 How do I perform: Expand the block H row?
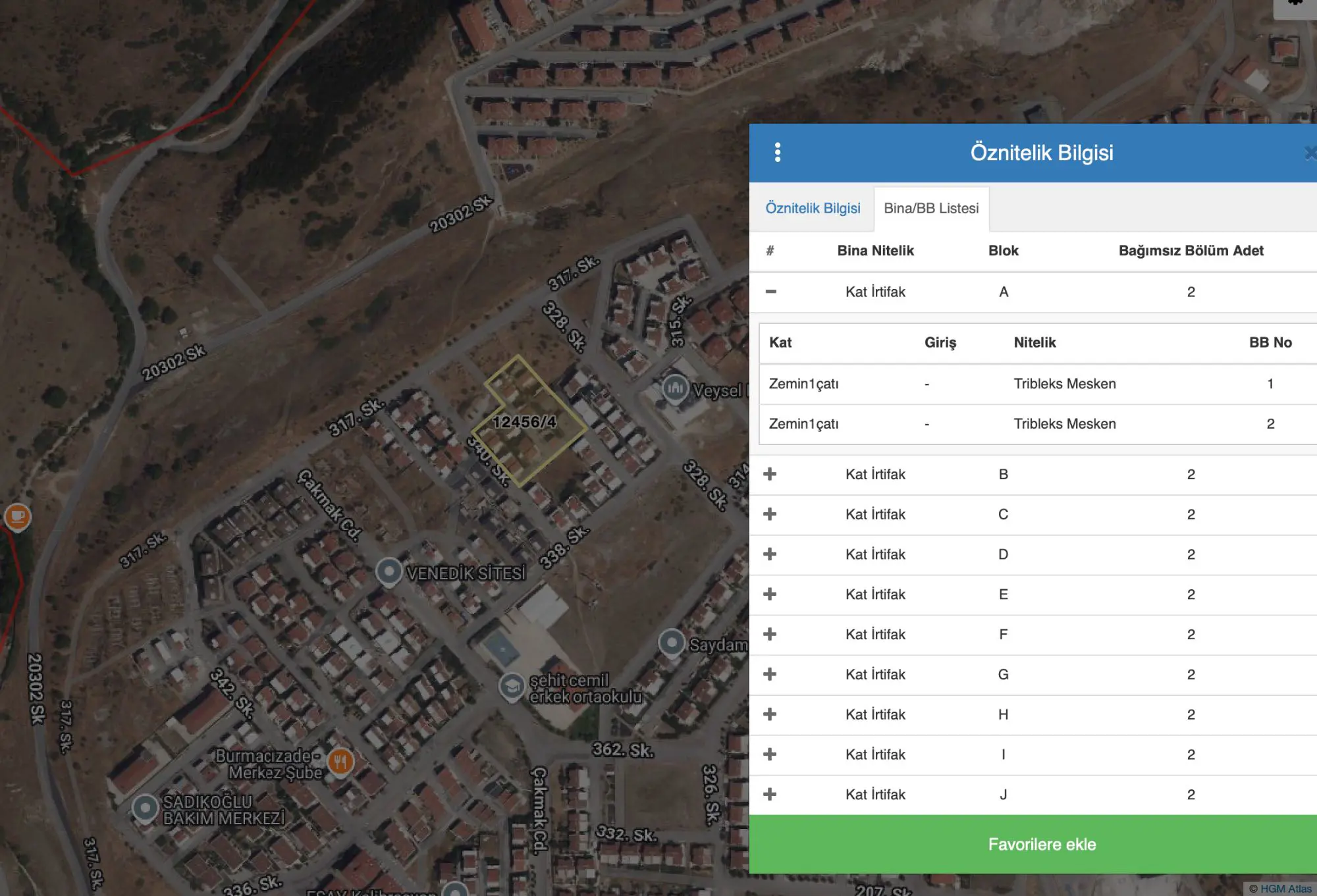coord(770,714)
